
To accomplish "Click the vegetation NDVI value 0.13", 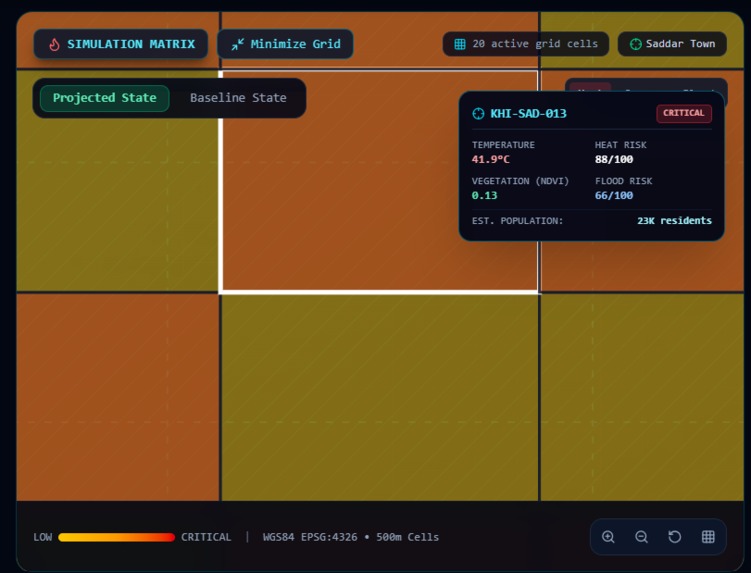I will [x=484, y=195].
